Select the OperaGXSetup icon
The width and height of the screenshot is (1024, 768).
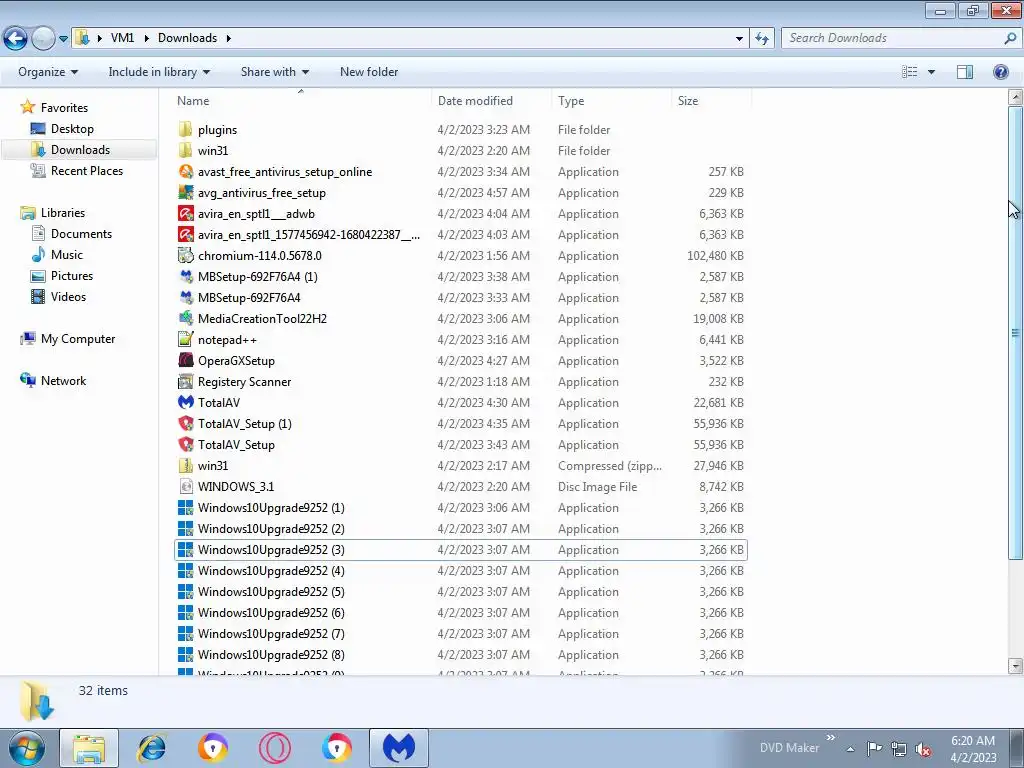(x=185, y=360)
